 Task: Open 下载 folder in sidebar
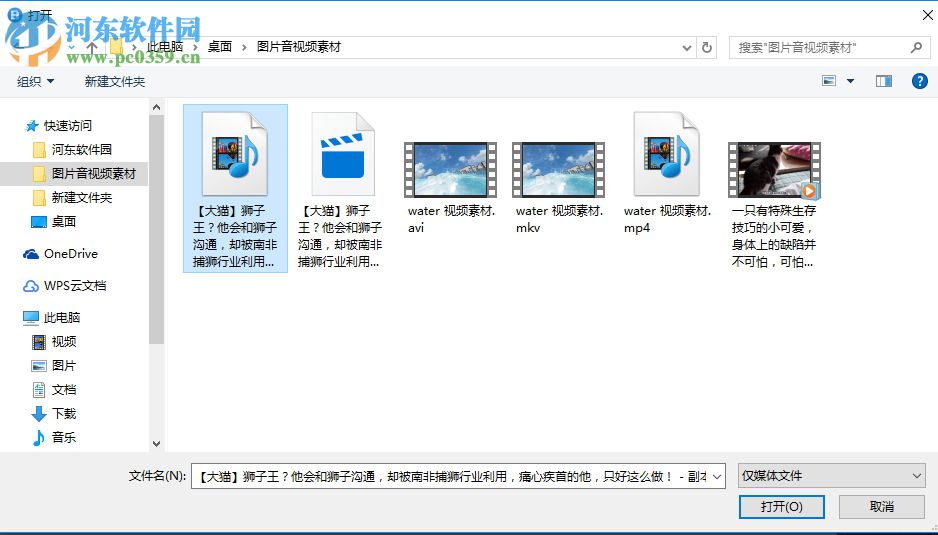(63, 414)
